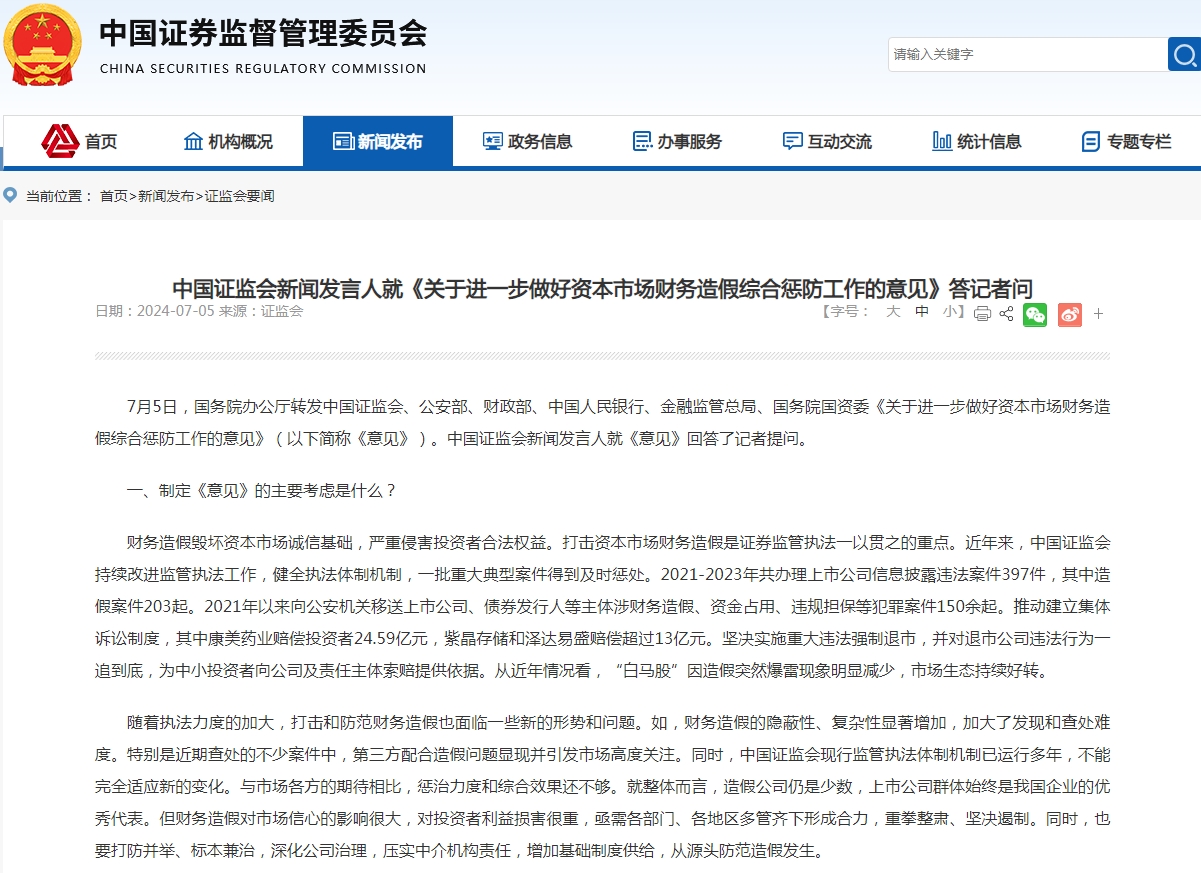Click the 新闻发布 newspaper icon
This screenshot has height=873, width=1201.
[343, 141]
